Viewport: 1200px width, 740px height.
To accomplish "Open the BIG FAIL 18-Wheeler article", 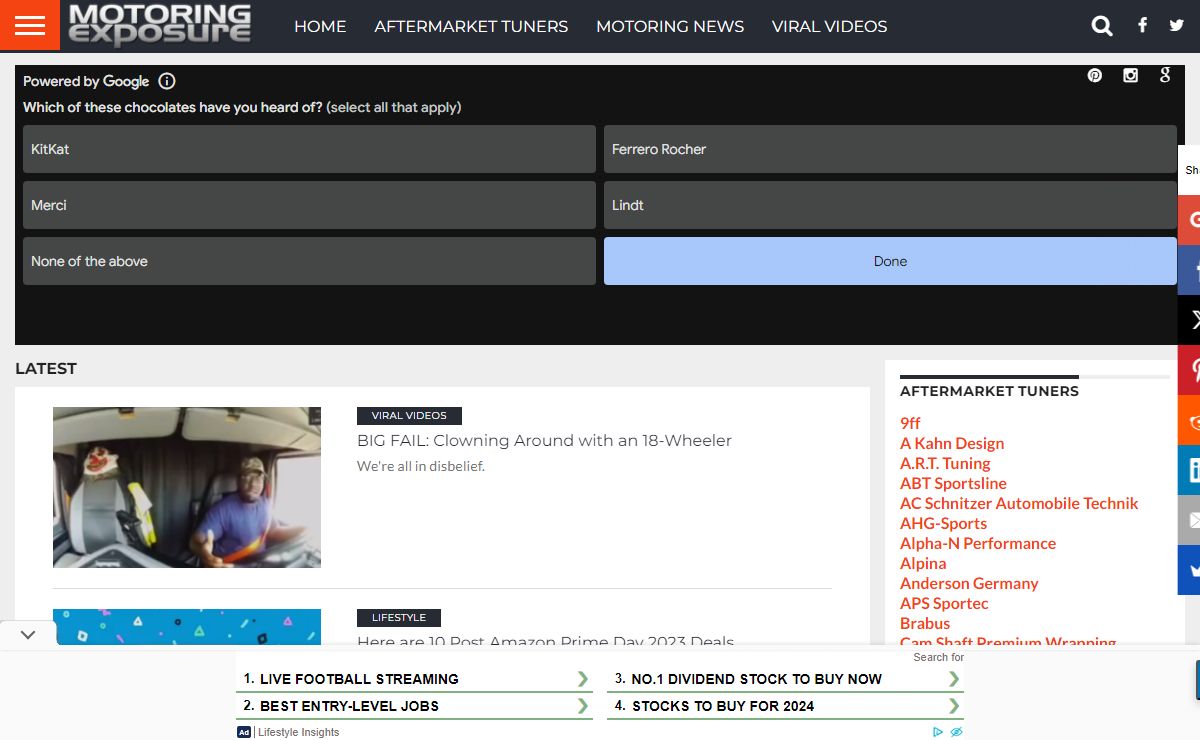I will pos(544,441).
